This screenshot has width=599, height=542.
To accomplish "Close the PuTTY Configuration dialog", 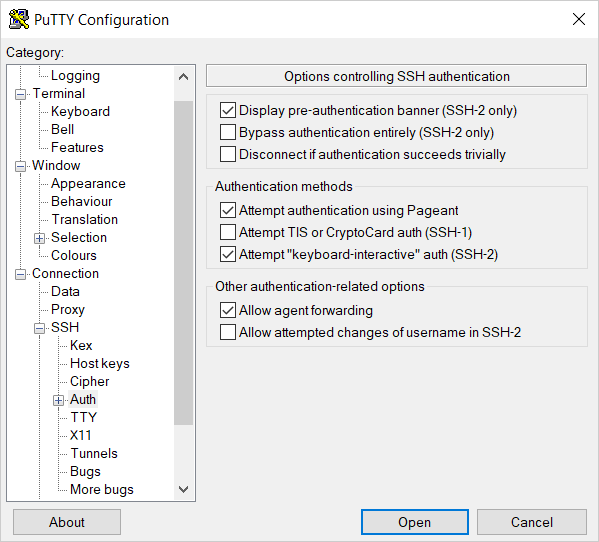I will pos(579,19).
